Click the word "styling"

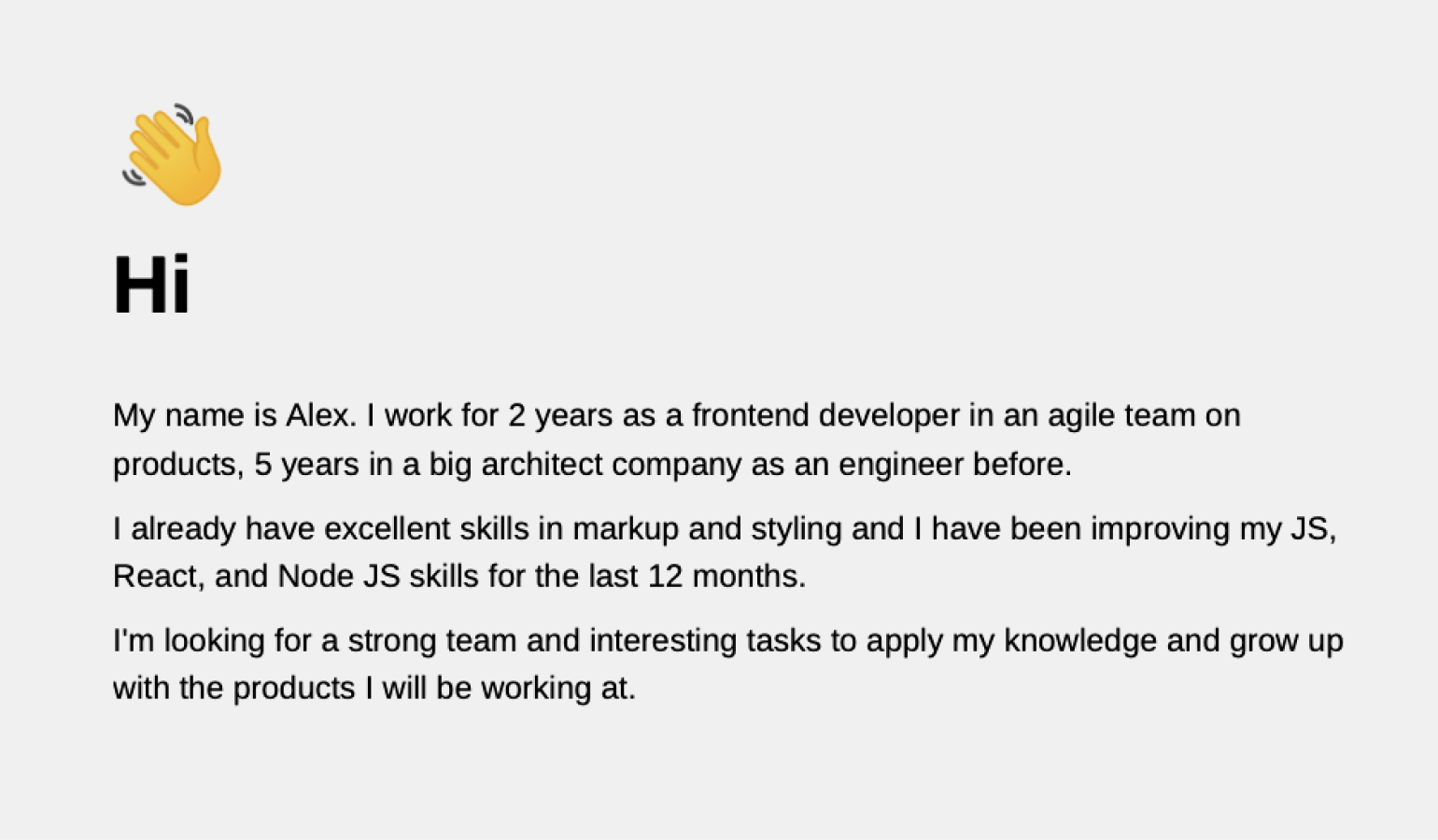tap(797, 530)
